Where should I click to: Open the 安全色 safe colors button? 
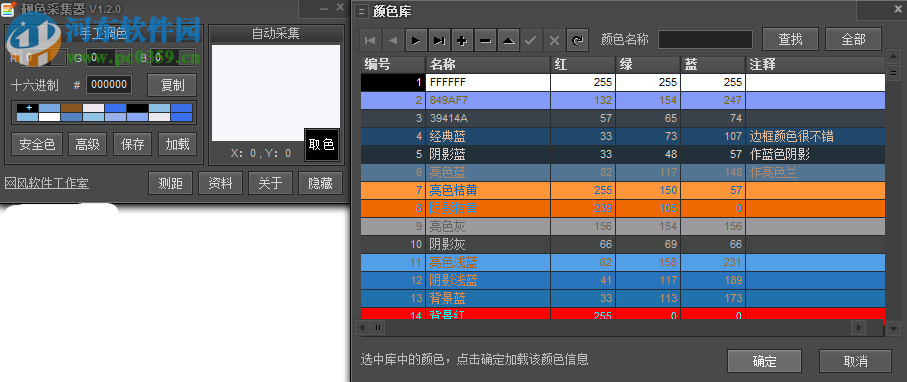(37, 144)
